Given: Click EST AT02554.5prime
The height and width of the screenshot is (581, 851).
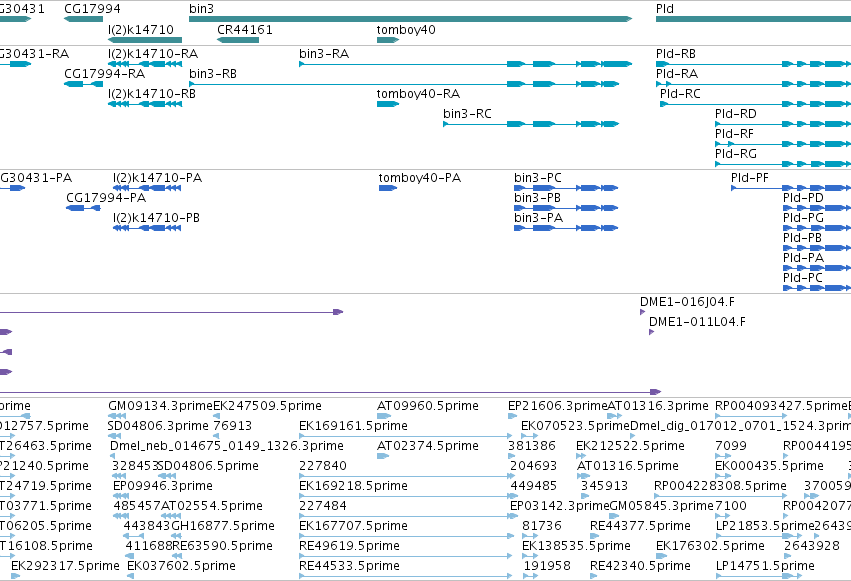Looking at the screenshot, I should point(171,516).
